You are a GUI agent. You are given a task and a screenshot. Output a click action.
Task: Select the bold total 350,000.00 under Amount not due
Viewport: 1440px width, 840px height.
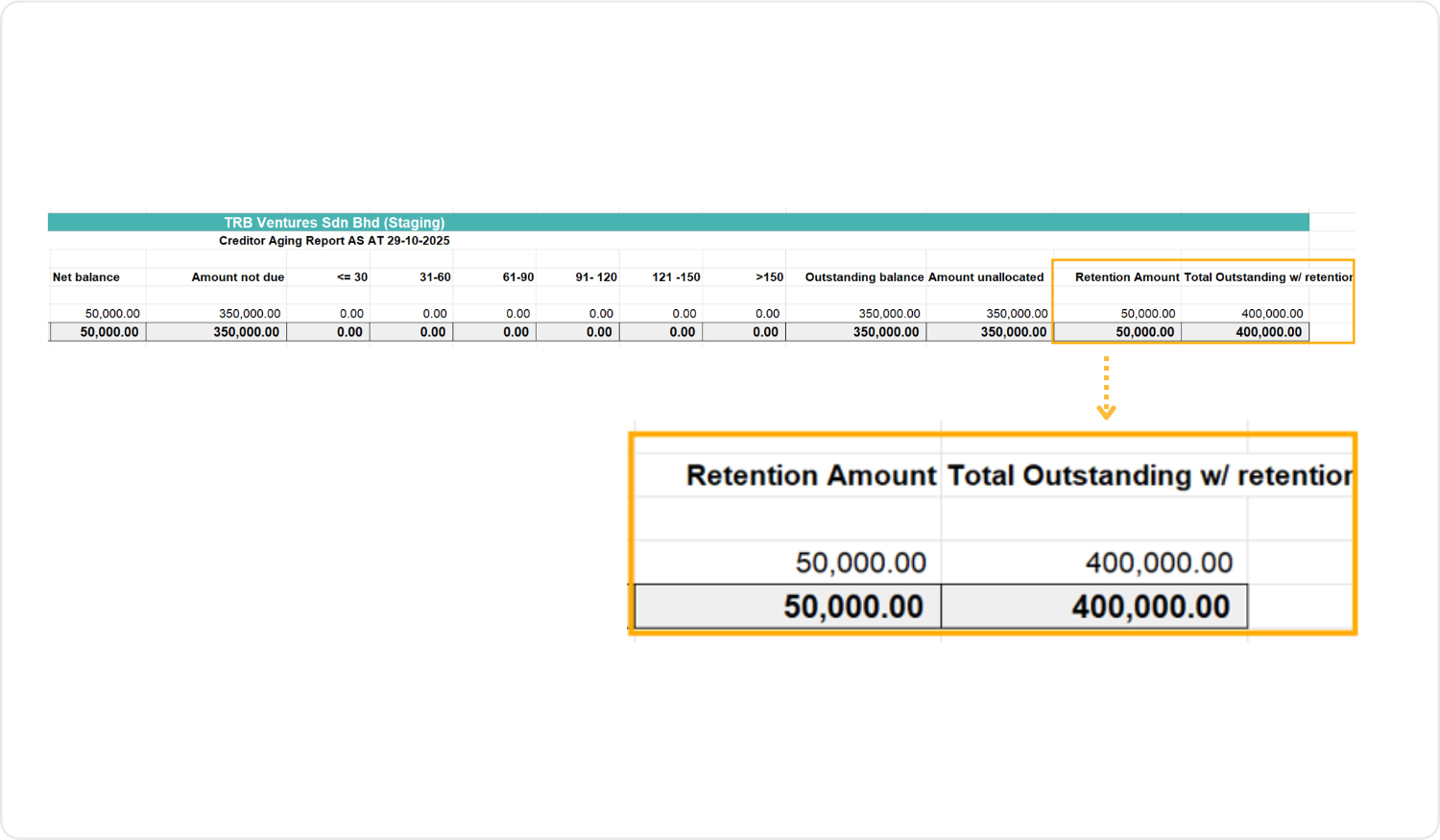(247, 332)
